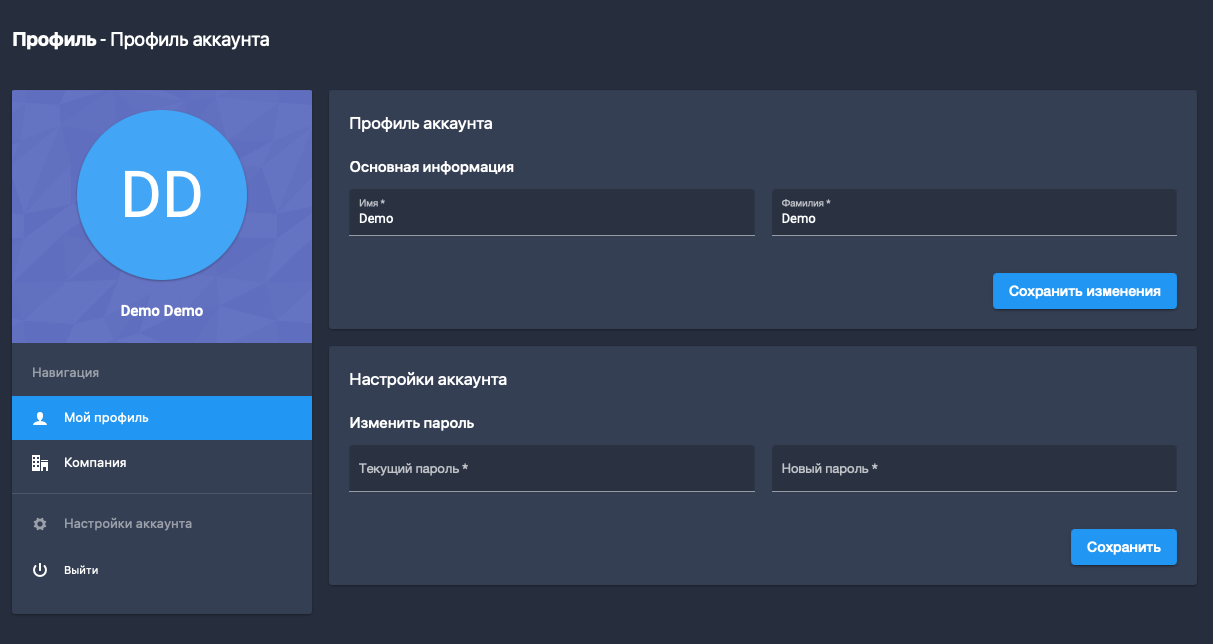This screenshot has width=1213, height=644.
Task: Click the person icon beside Мой профиль
Action: click(x=40, y=418)
